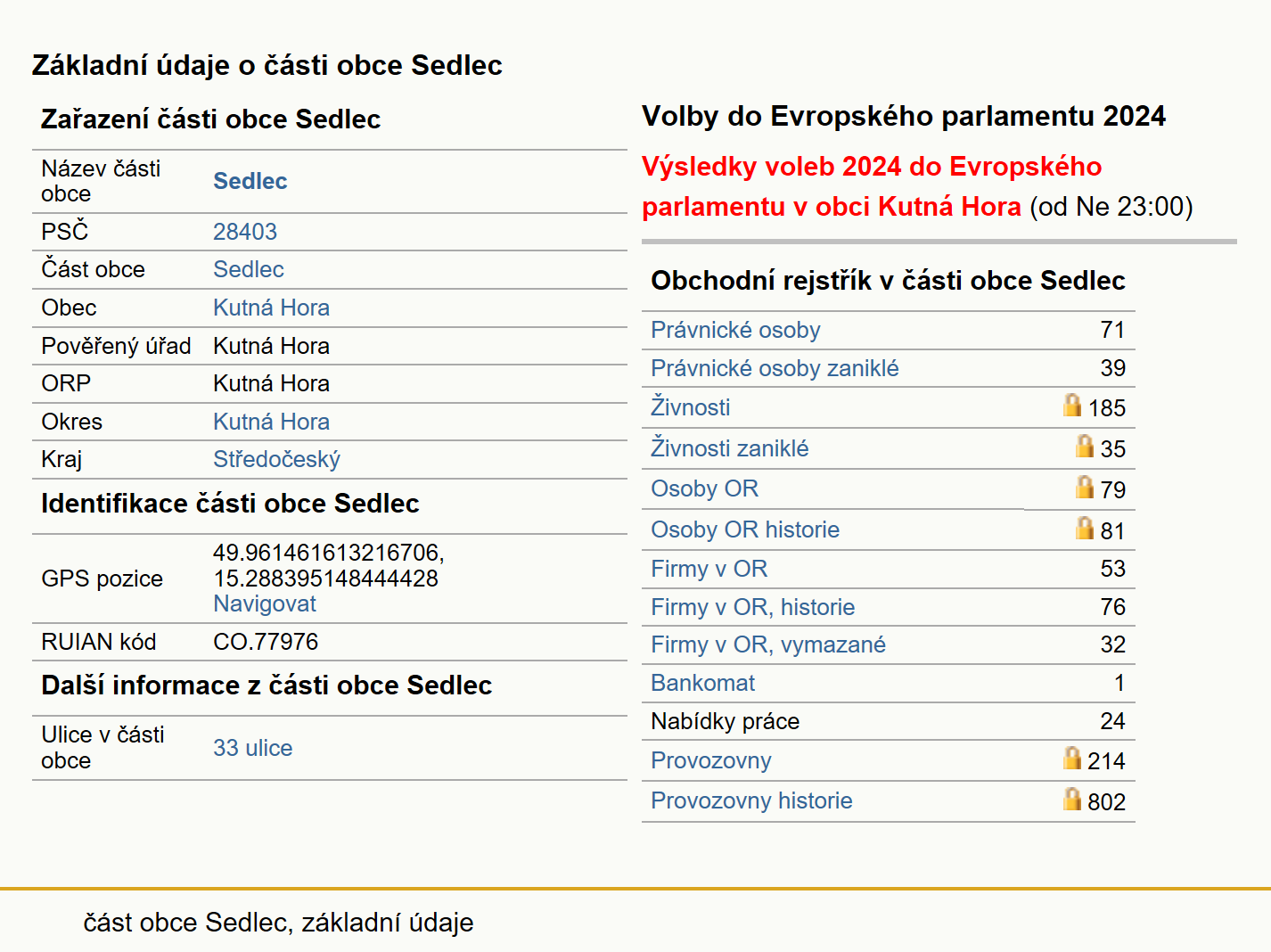
Task: Click the lock icon in Provozovny historie row
Action: 1072,799
